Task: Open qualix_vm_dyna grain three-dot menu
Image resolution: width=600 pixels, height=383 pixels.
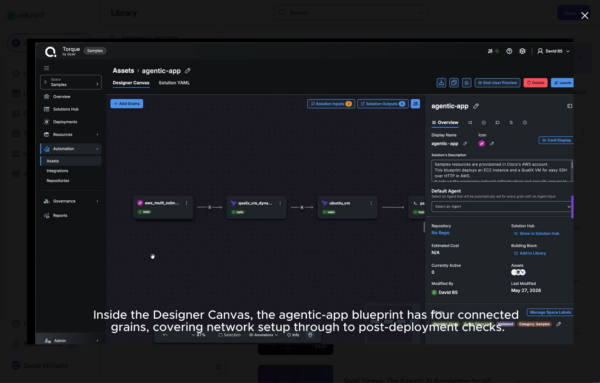Action: pyautogui.click(x=280, y=203)
